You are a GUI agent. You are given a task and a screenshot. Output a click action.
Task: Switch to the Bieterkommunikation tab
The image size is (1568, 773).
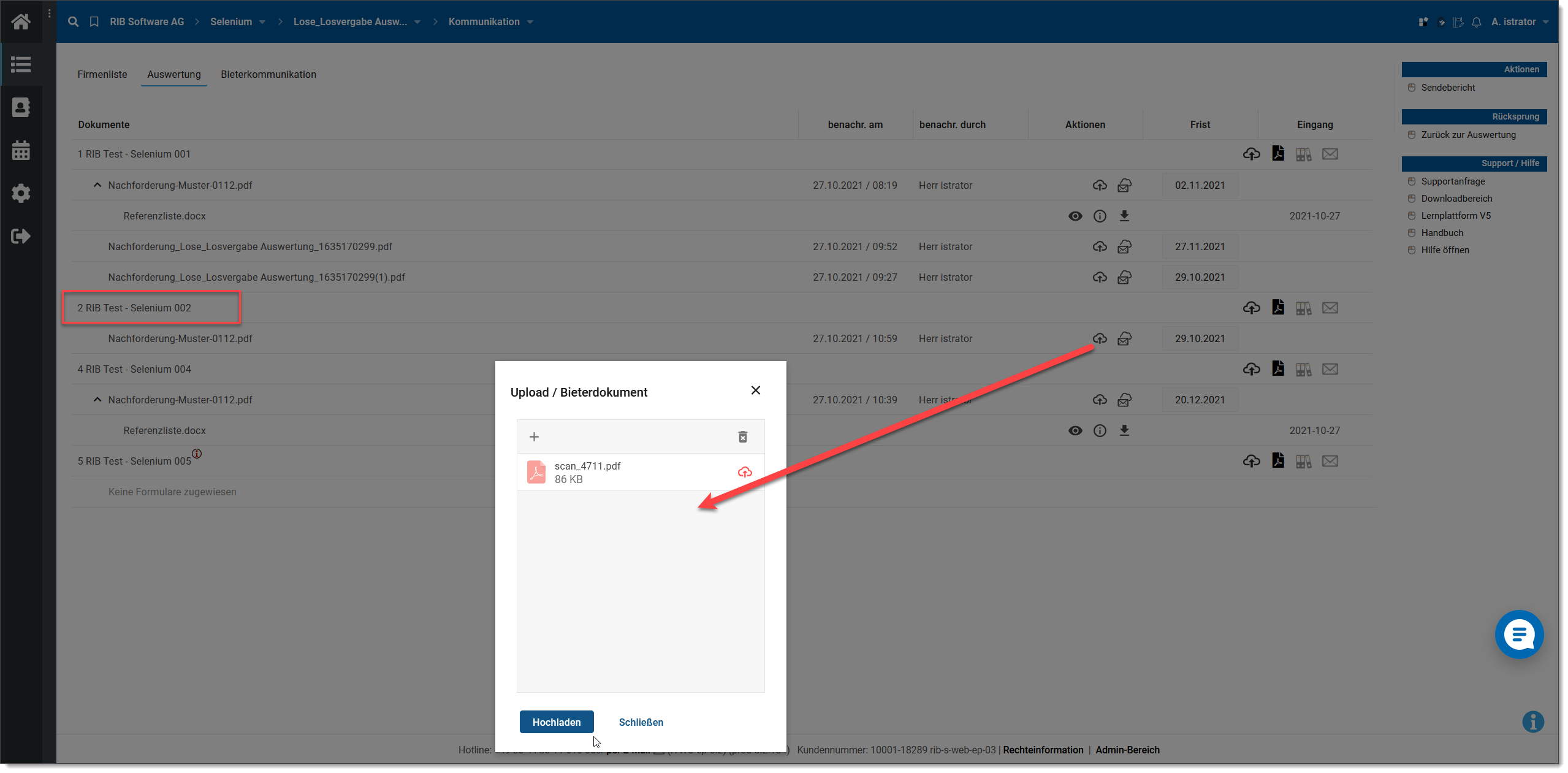coord(268,74)
